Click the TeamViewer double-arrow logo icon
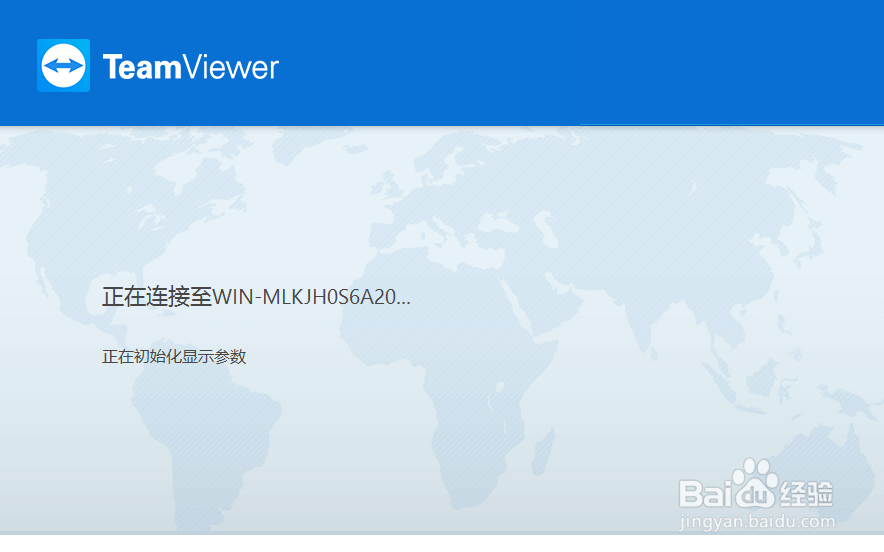This screenshot has width=884, height=552. [63, 65]
